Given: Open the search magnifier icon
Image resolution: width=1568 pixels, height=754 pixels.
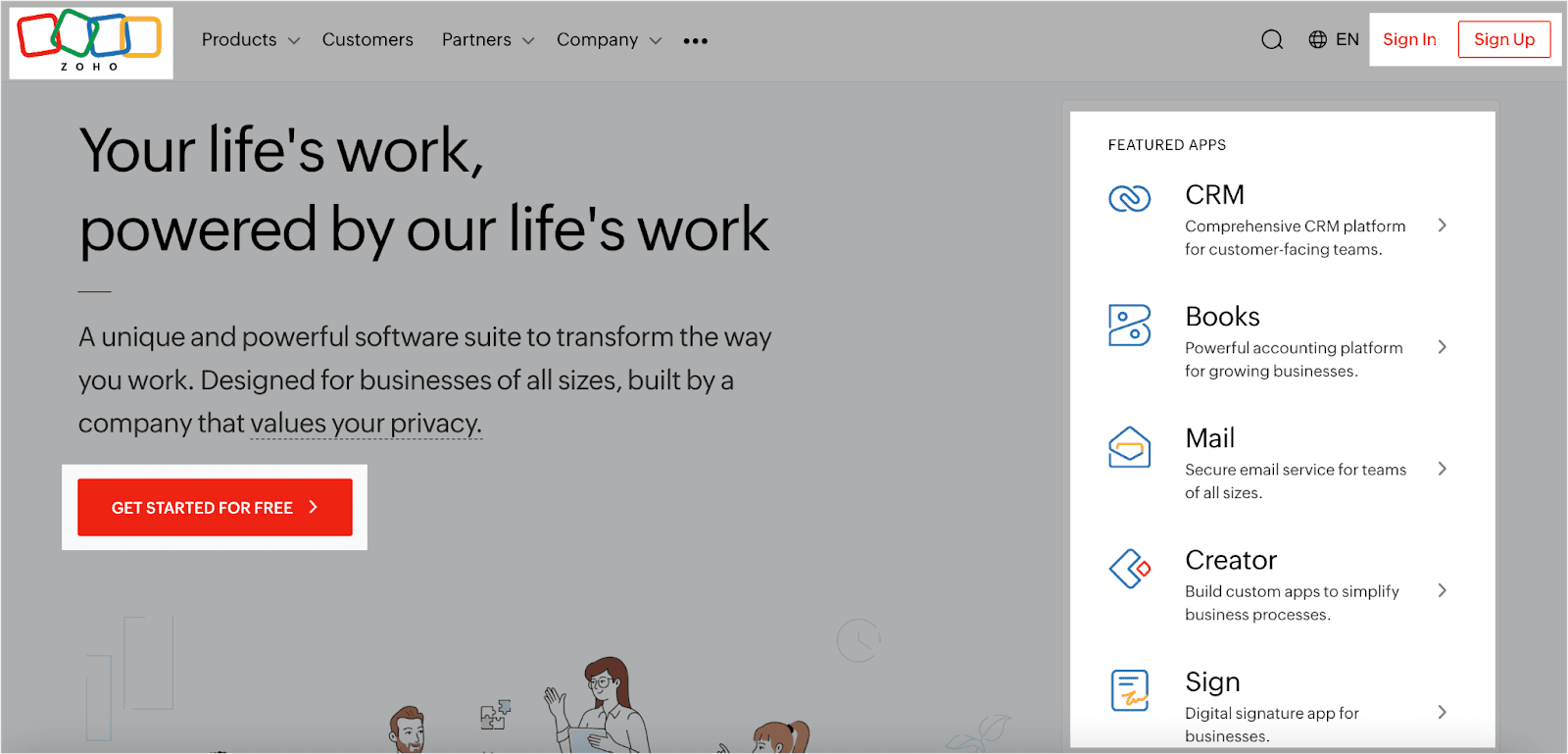Looking at the screenshot, I should (1272, 40).
